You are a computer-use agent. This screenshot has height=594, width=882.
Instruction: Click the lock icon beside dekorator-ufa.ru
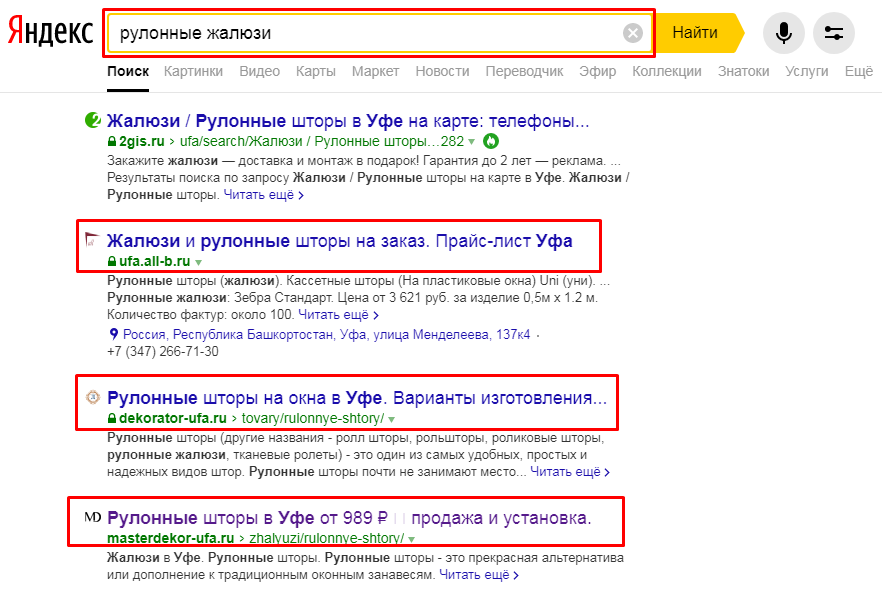tap(112, 418)
